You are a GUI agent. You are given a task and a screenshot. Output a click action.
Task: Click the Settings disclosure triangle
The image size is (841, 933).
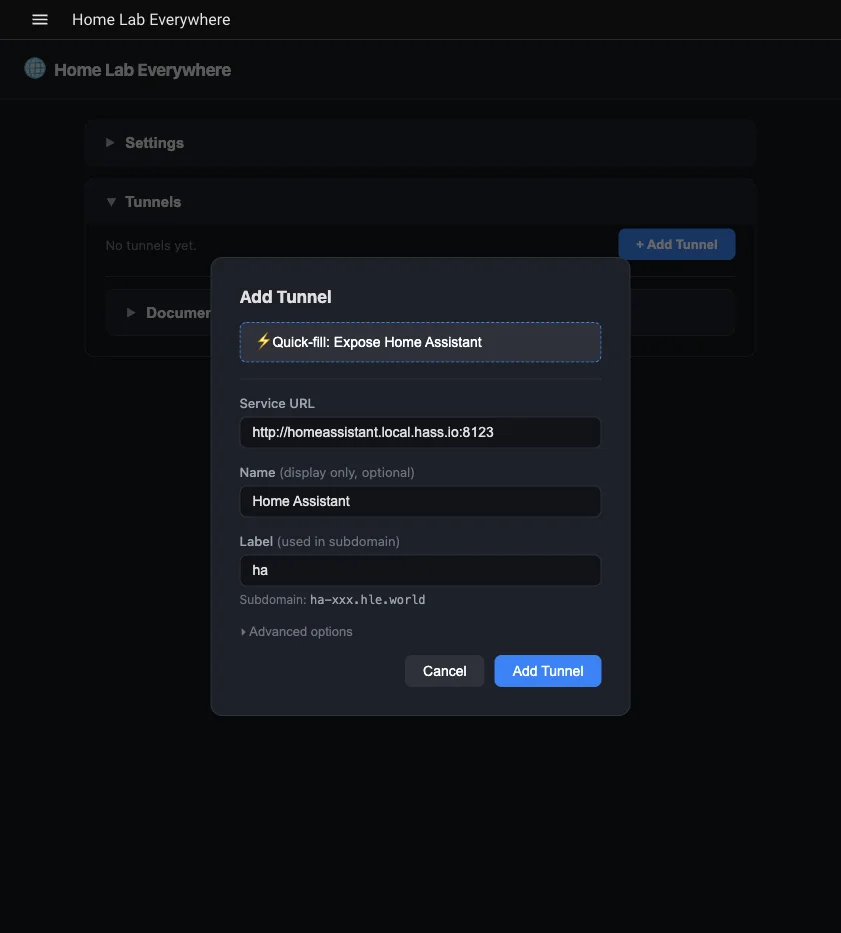coord(110,142)
